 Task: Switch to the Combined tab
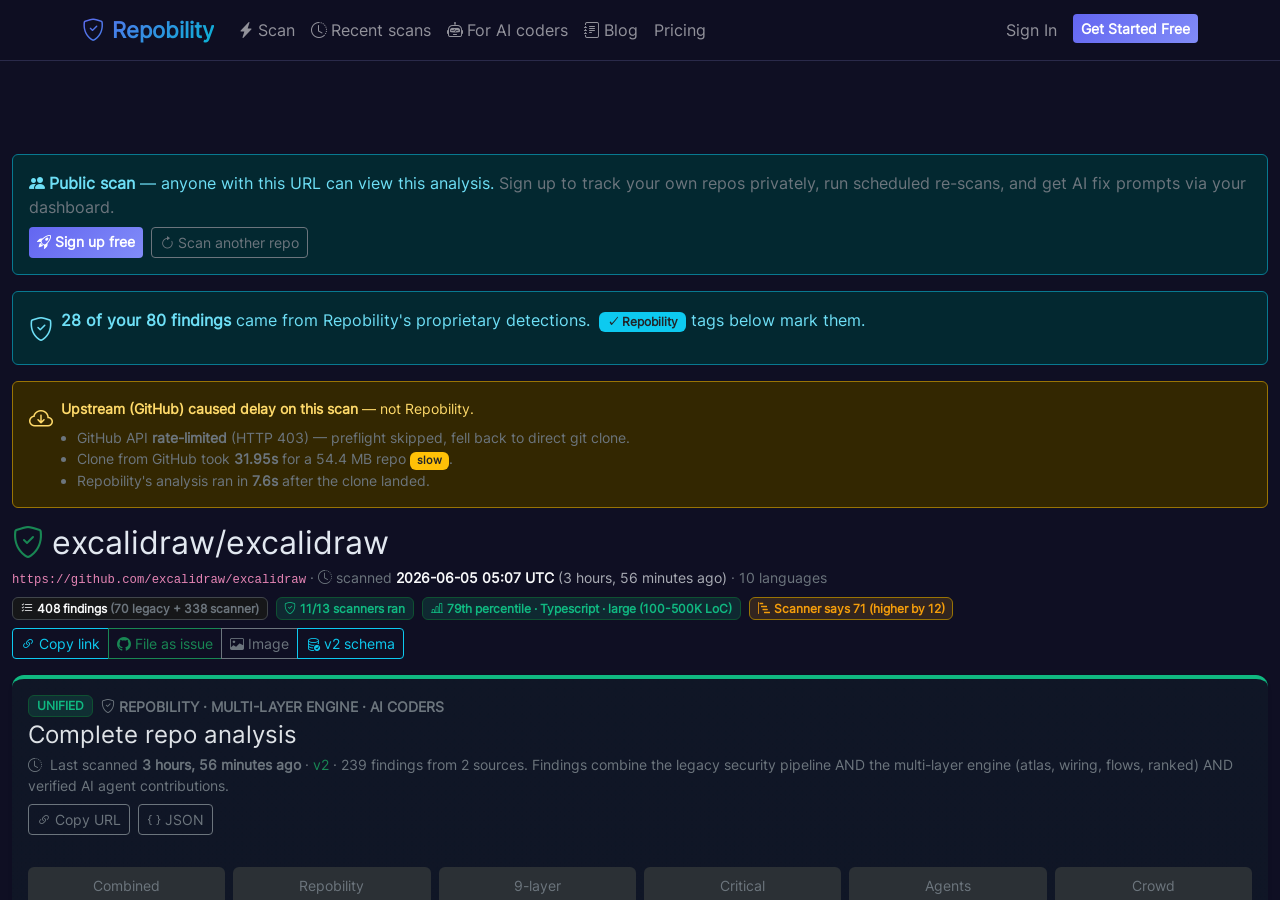[126, 886]
